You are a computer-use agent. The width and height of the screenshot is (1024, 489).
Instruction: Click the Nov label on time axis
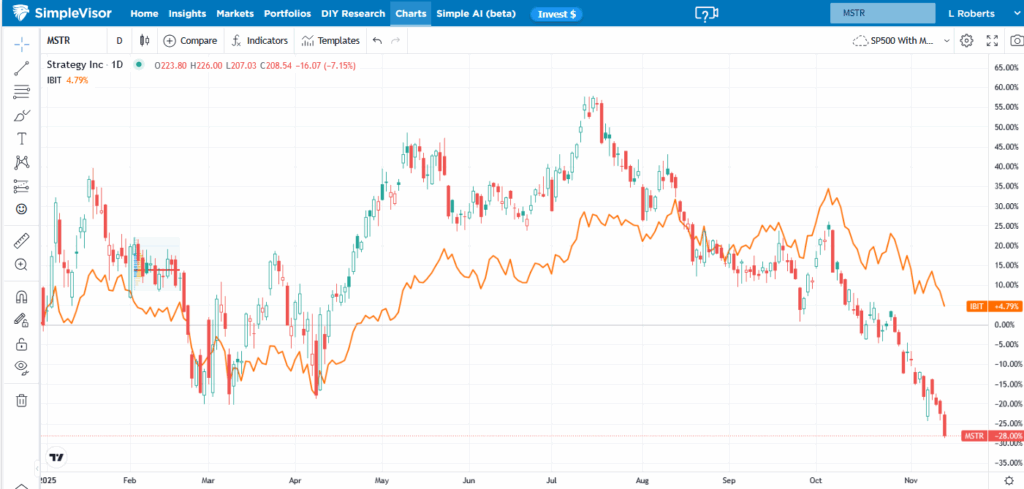coord(910,479)
